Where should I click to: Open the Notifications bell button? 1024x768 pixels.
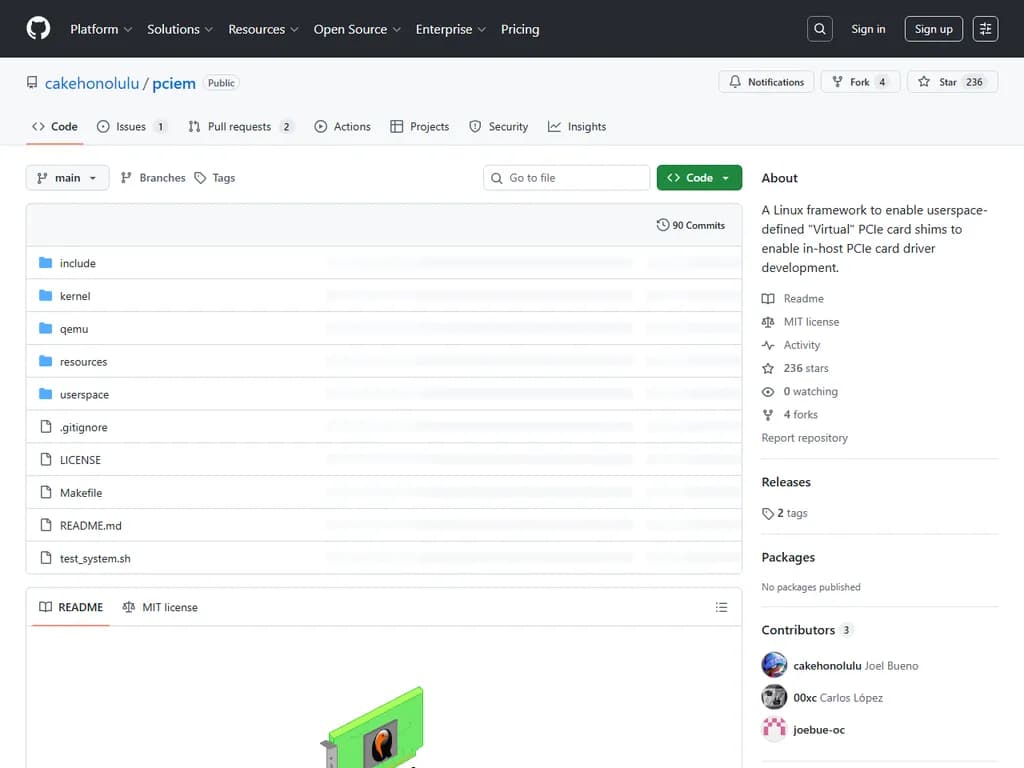click(767, 82)
